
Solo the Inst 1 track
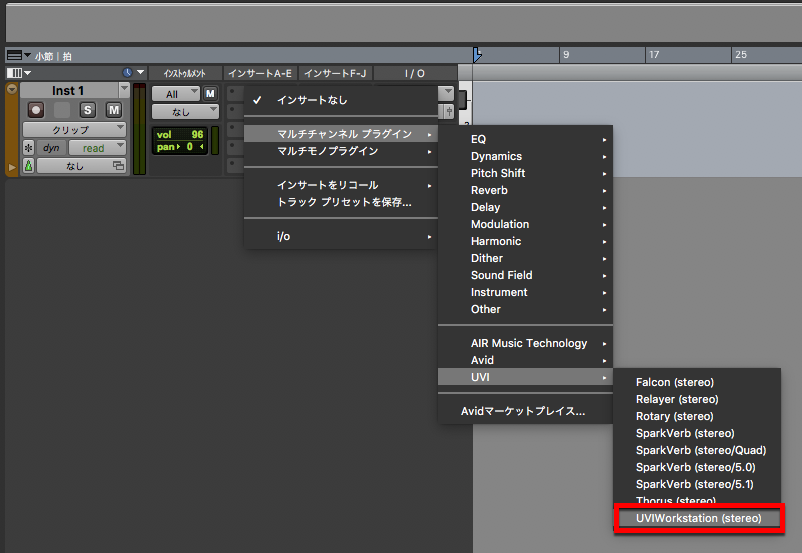[x=87, y=110]
